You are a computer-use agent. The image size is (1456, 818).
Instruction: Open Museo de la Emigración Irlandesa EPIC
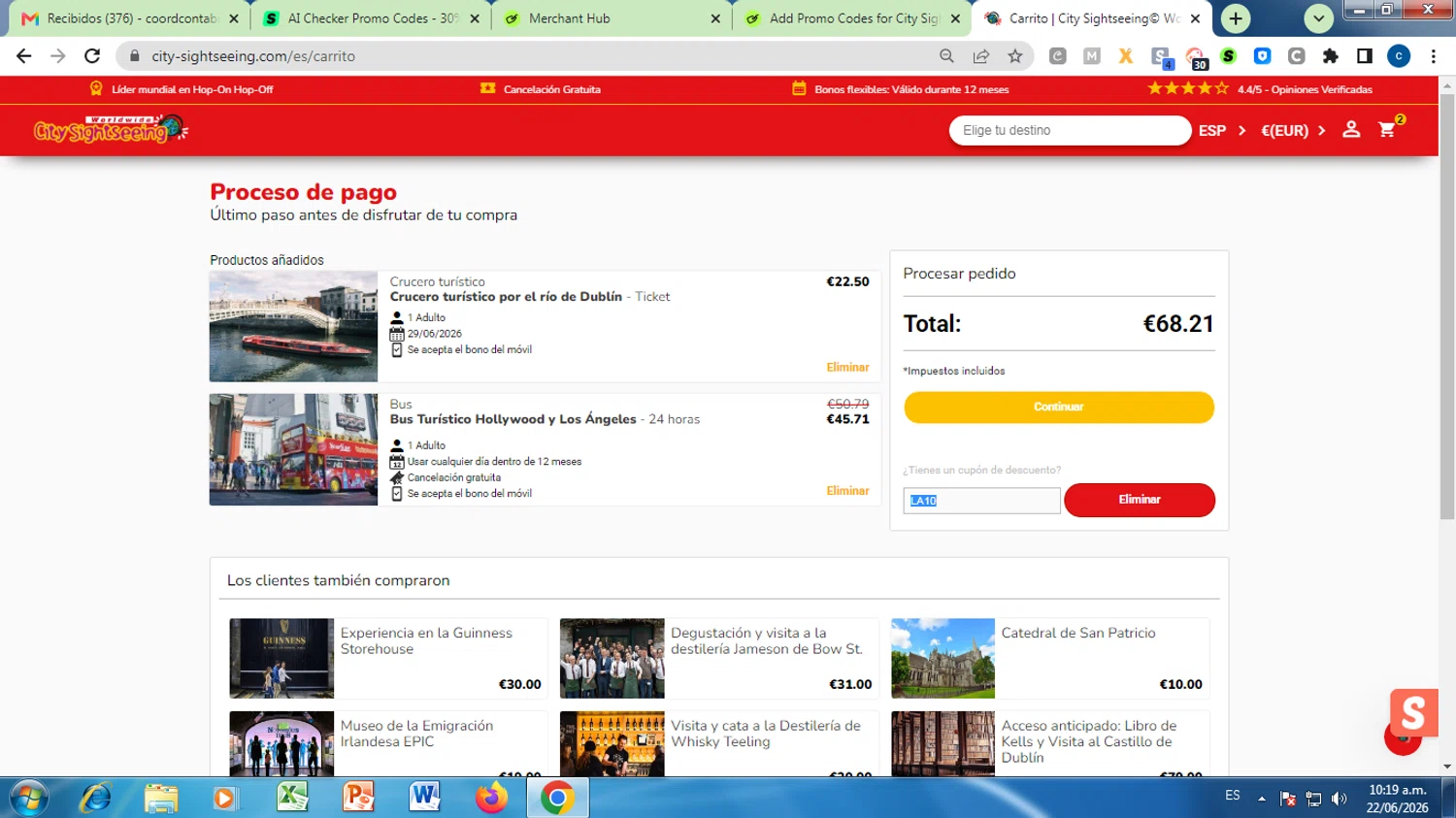[388, 743]
